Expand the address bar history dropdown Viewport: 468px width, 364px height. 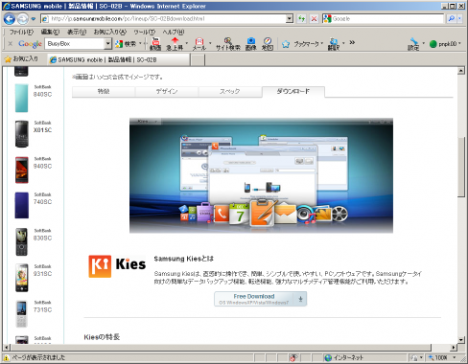point(289,19)
